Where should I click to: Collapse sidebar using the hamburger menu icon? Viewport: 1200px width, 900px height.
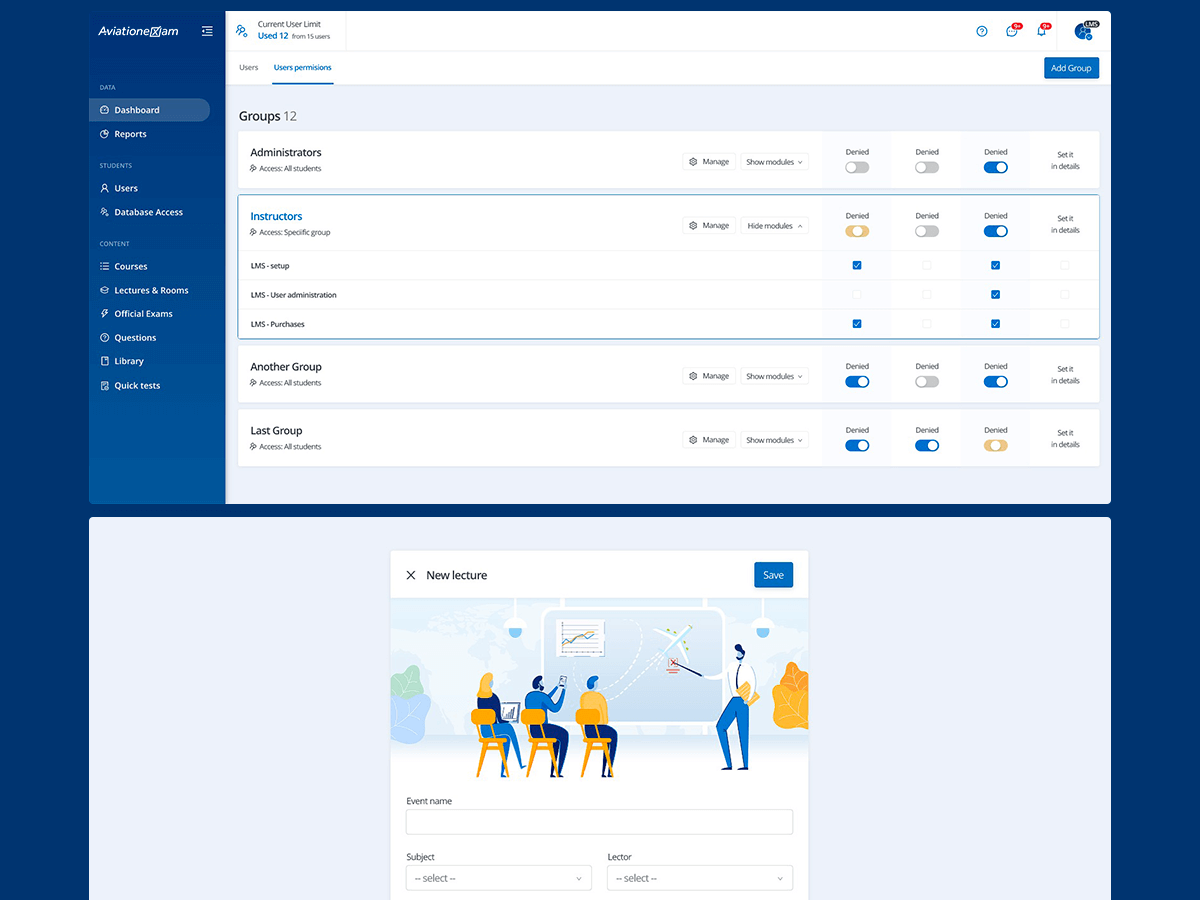(x=207, y=31)
